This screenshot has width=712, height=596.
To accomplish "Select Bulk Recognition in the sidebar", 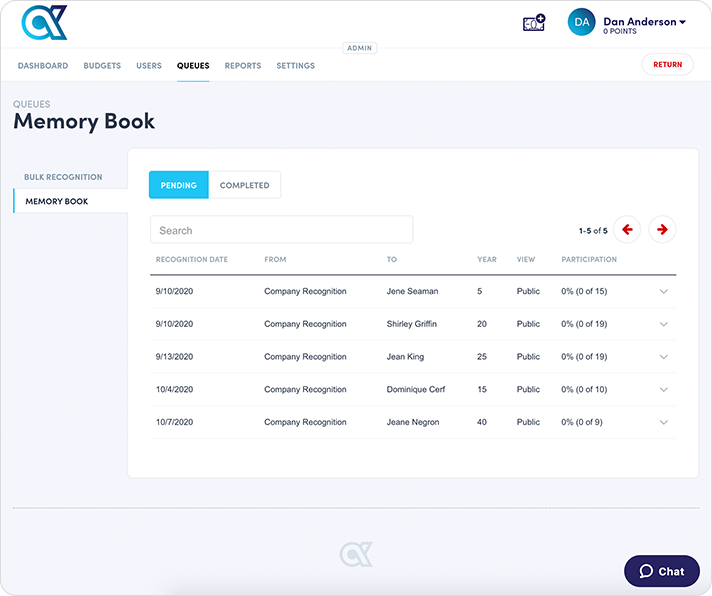I will (x=63, y=177).
